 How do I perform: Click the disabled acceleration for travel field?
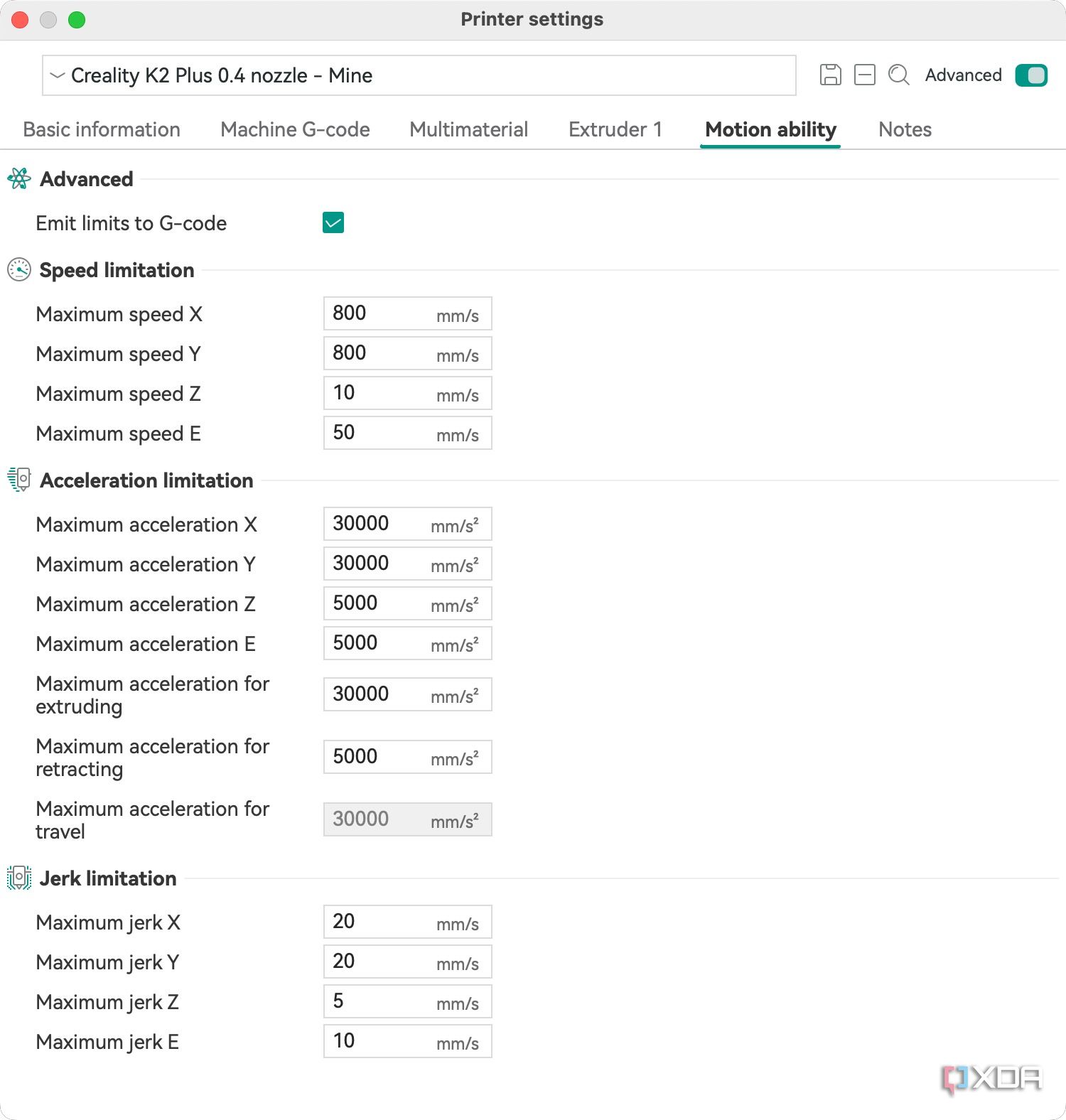point(407,819)
